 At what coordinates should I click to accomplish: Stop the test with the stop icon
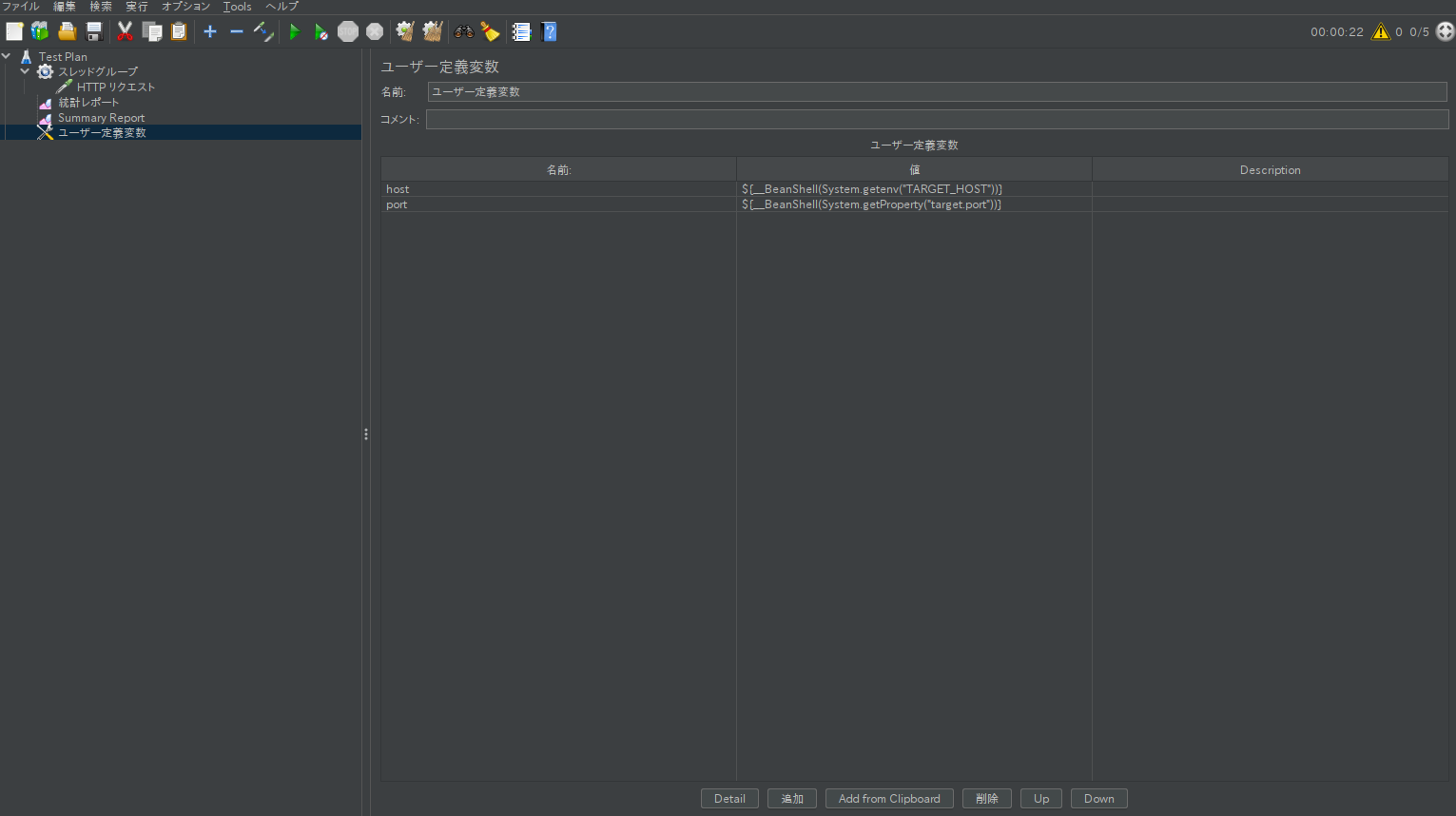point(348,31)
